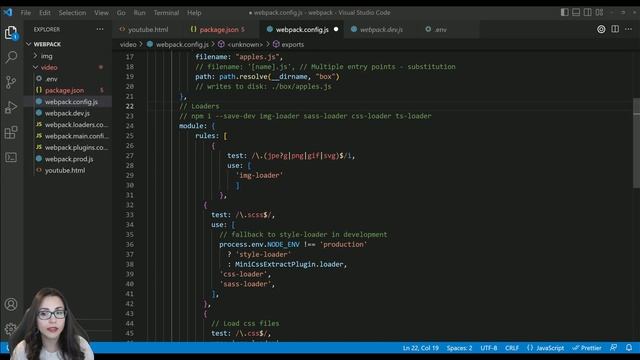Open the View menu
640x360 pixels.
[101, 13]
